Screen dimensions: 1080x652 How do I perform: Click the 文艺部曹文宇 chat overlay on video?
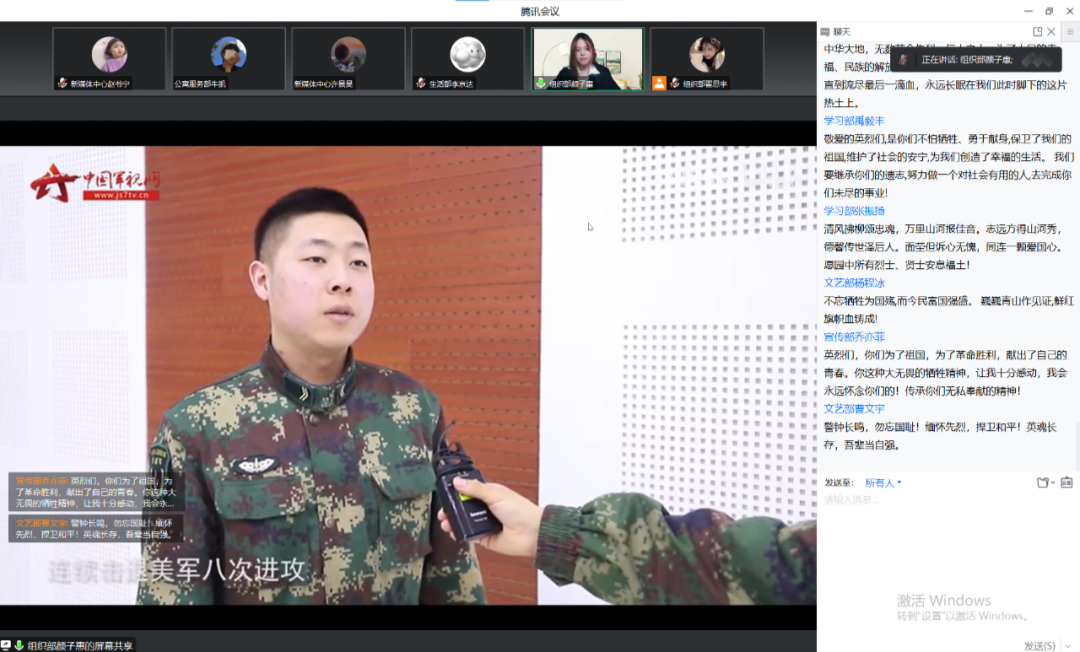coord(96,528)
